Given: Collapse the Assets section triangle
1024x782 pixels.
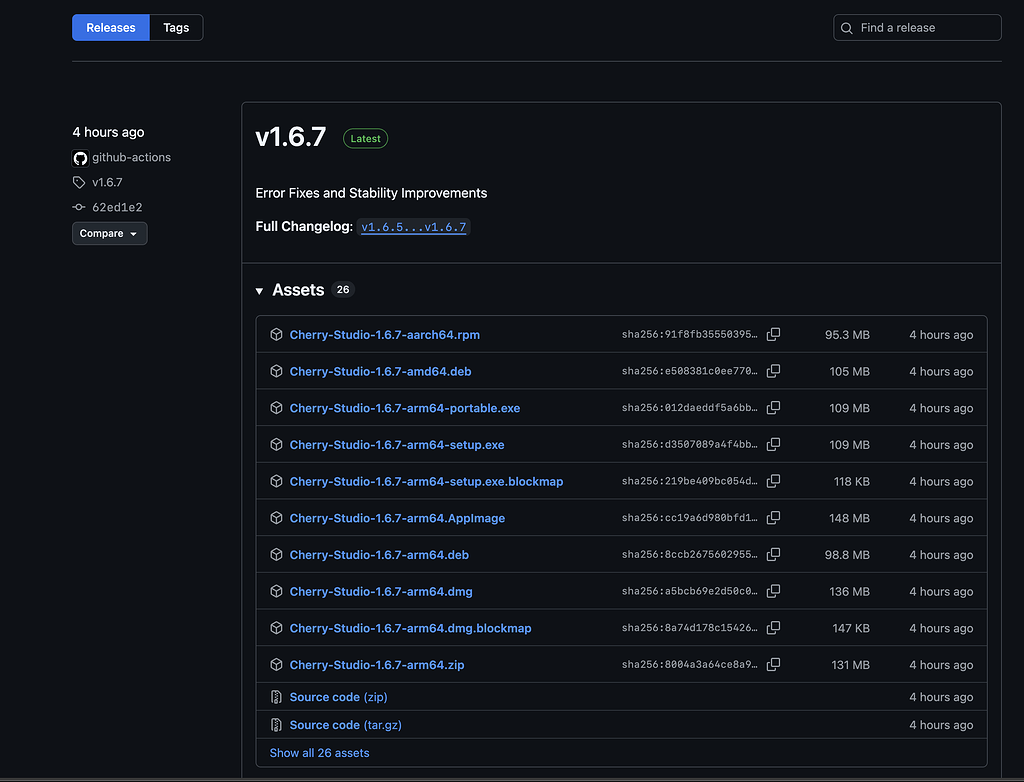Looking at the screenshot, I should 259,291.
